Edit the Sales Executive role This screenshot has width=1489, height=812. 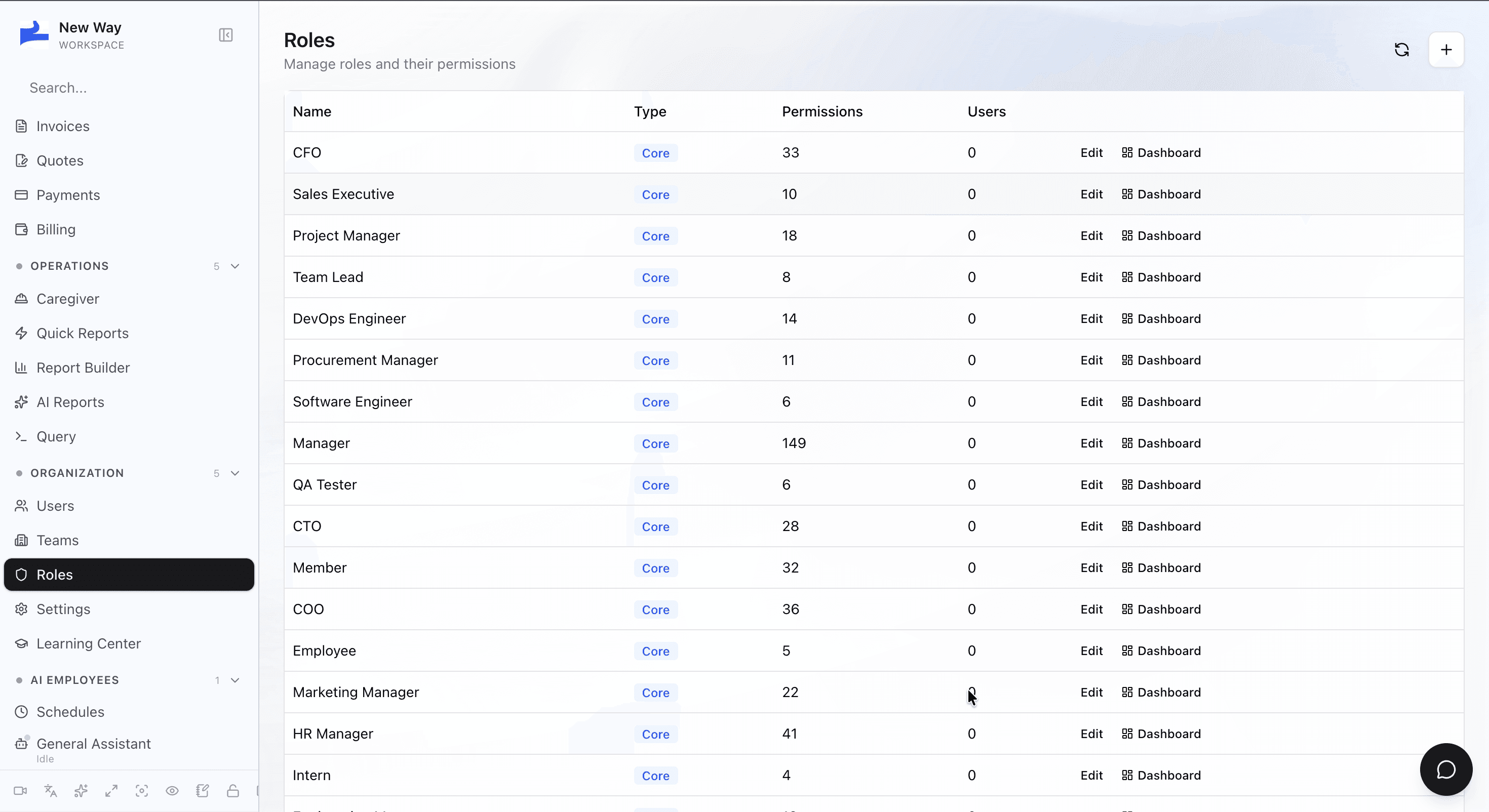(1091, 194)
